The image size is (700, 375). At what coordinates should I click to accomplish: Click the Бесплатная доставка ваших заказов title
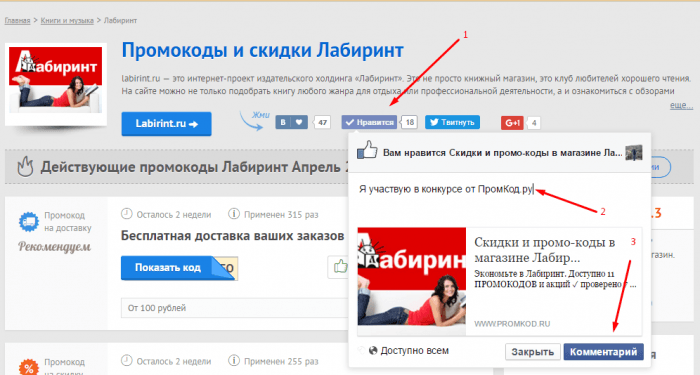point(232,236)
